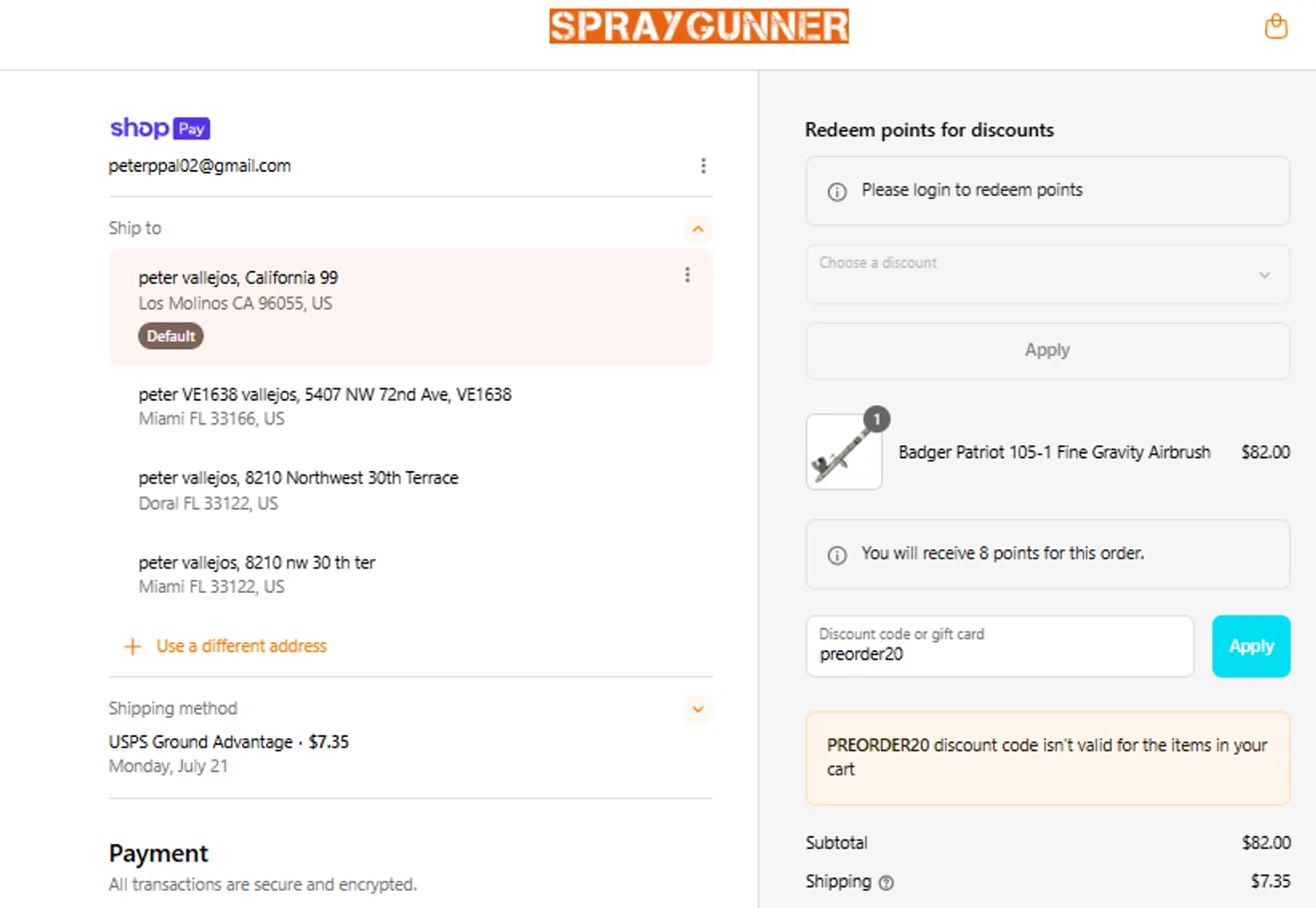Click Use a different address

pyautogui.click(x=241, y=646)
